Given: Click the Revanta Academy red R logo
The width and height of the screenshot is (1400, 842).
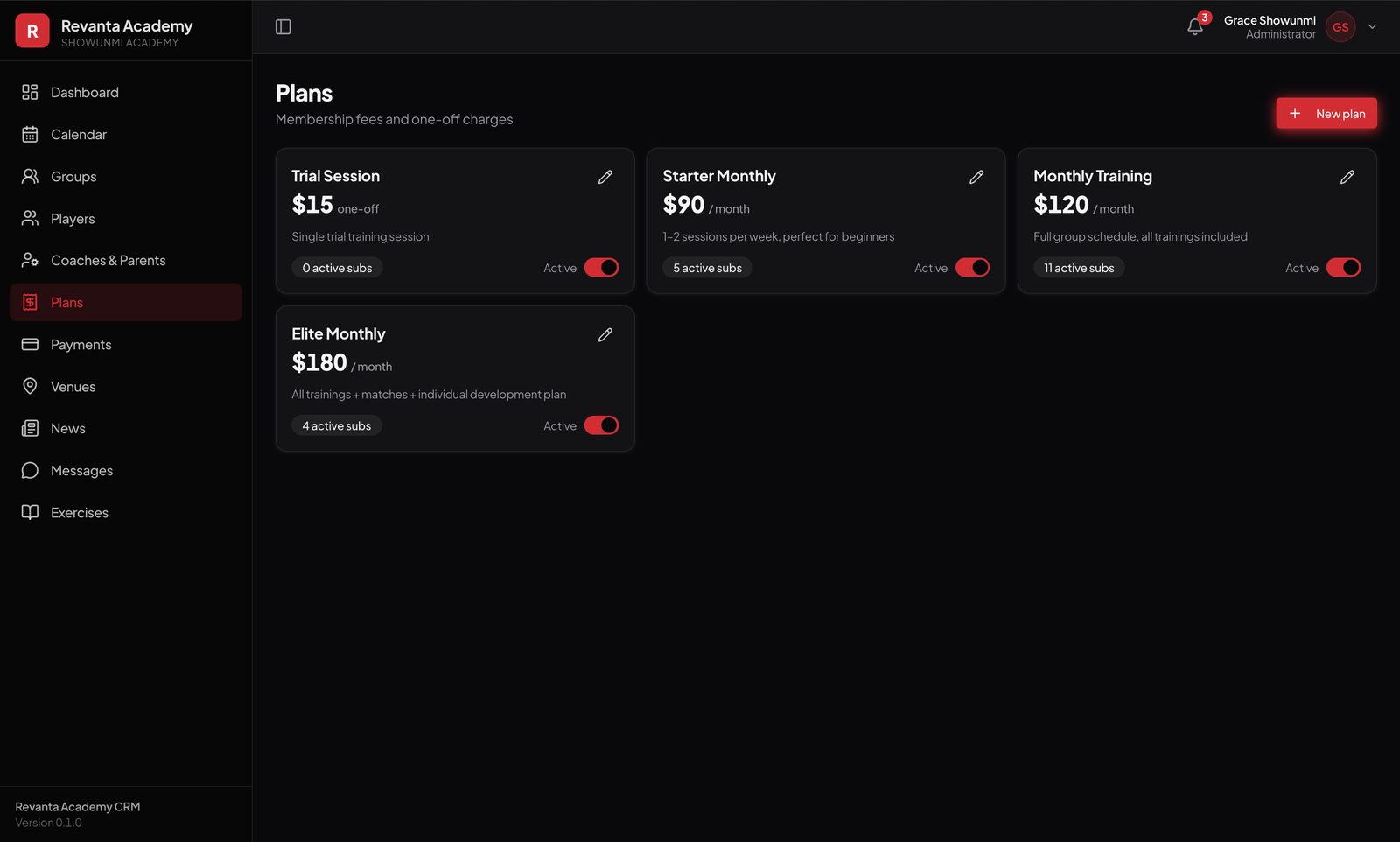Looking at the screenshot, I should point(32,31).
